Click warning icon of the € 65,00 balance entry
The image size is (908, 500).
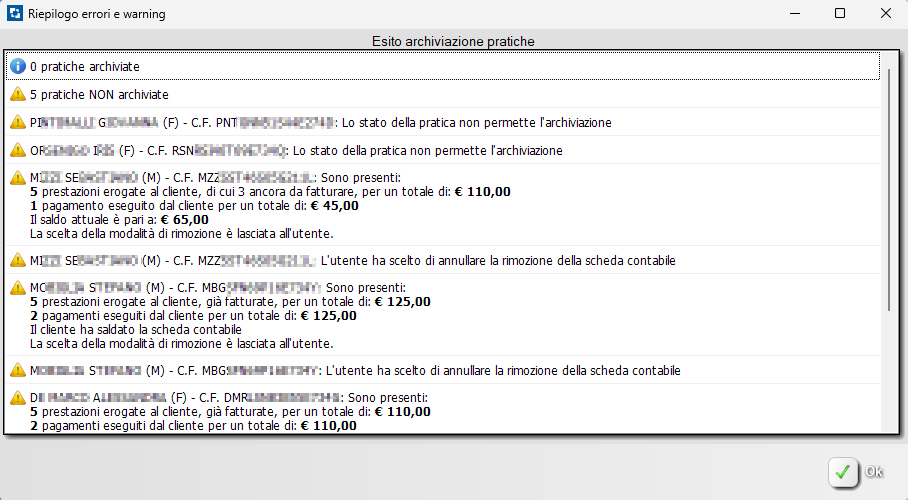click(x=17, y=178)
